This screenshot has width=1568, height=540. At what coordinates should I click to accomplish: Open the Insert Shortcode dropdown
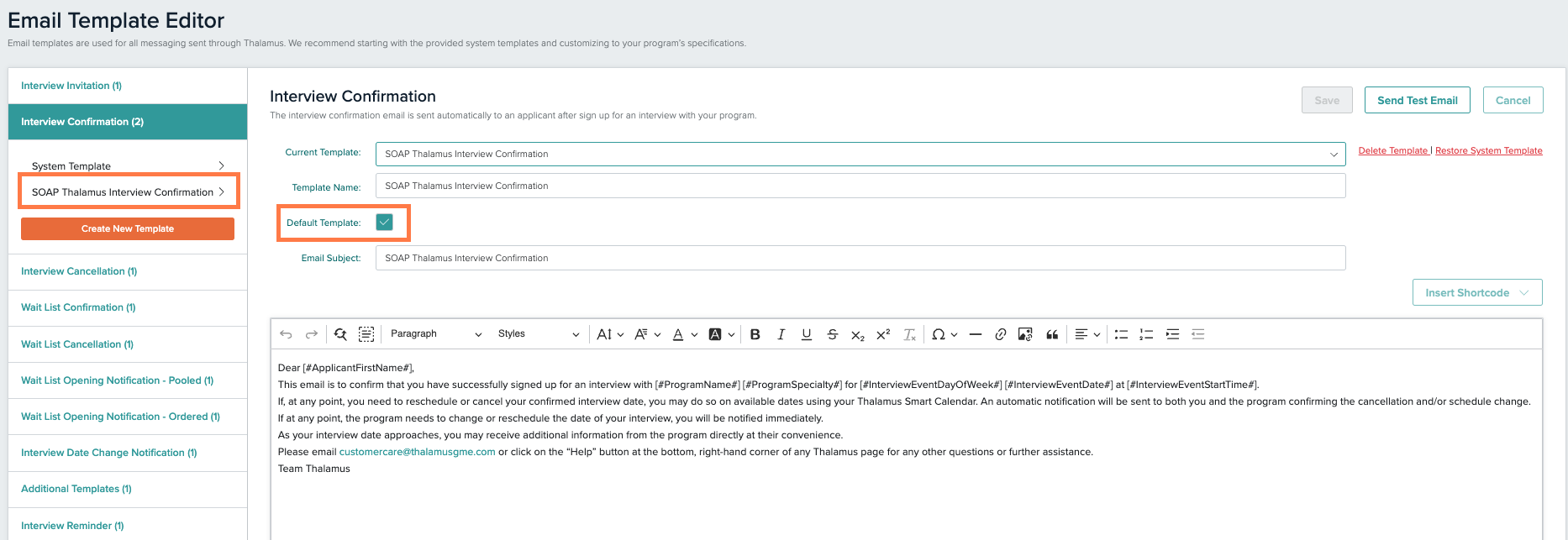(x=1477, y=292)
